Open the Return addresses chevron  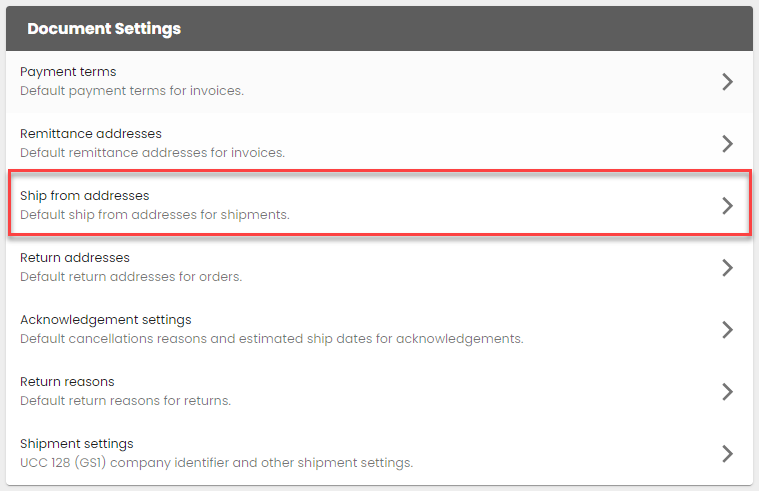[x=728, y=268]
